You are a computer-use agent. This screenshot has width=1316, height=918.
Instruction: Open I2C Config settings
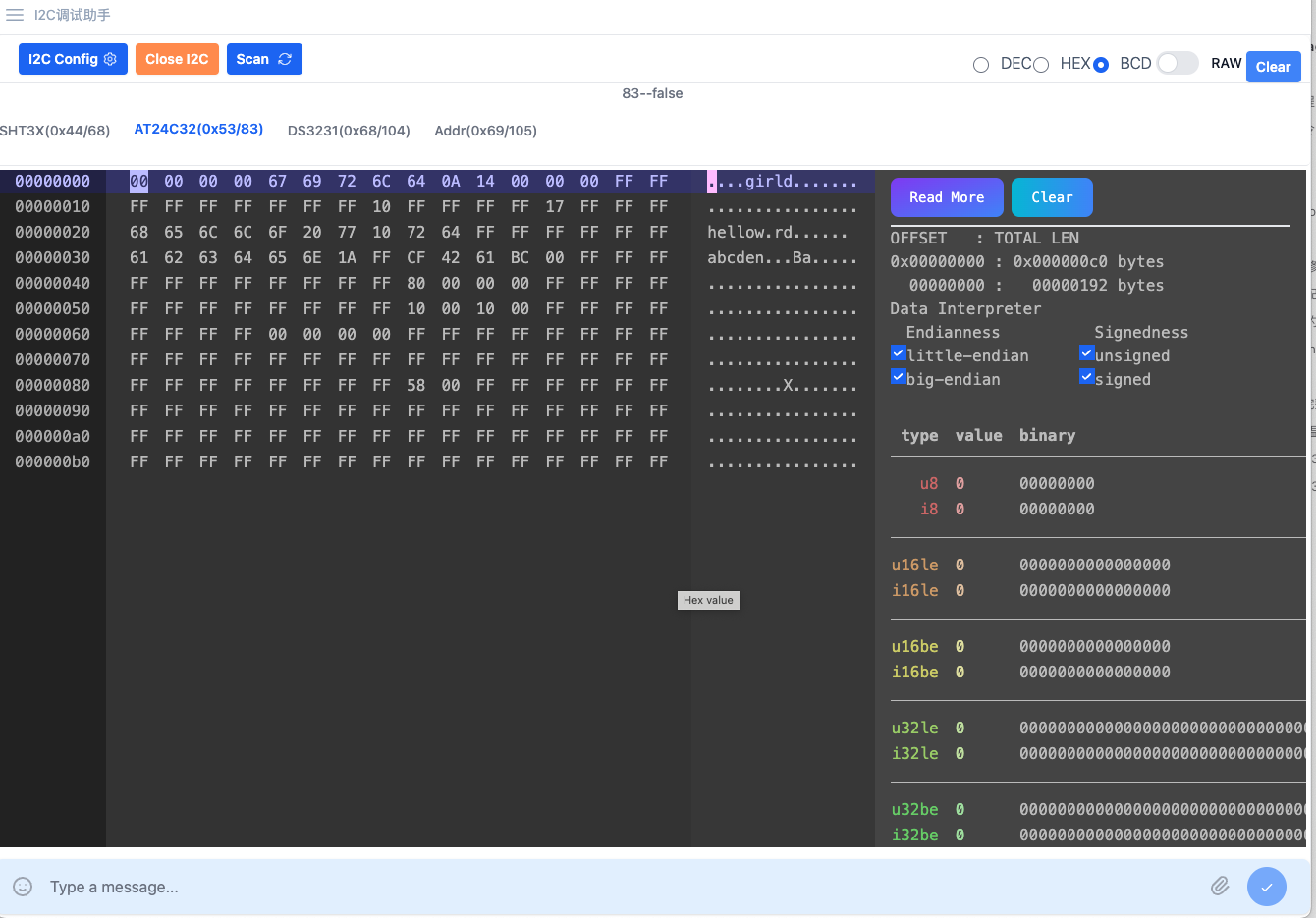73,59
